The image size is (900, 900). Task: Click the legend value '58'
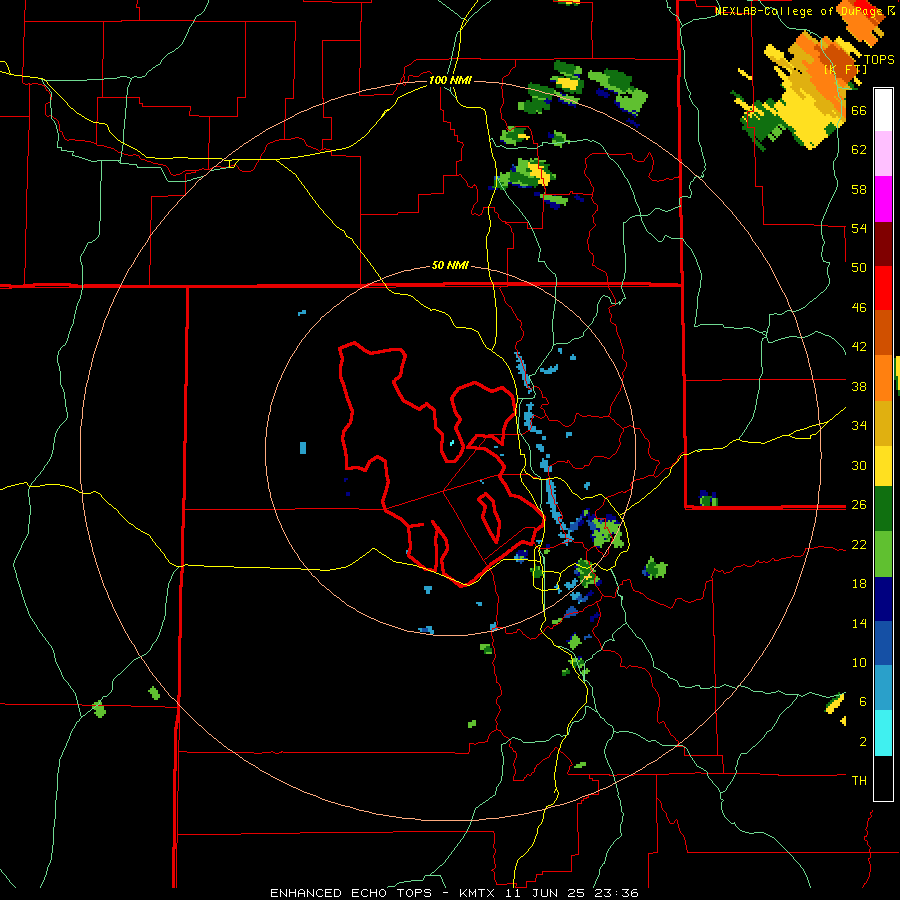pos(859,189)
